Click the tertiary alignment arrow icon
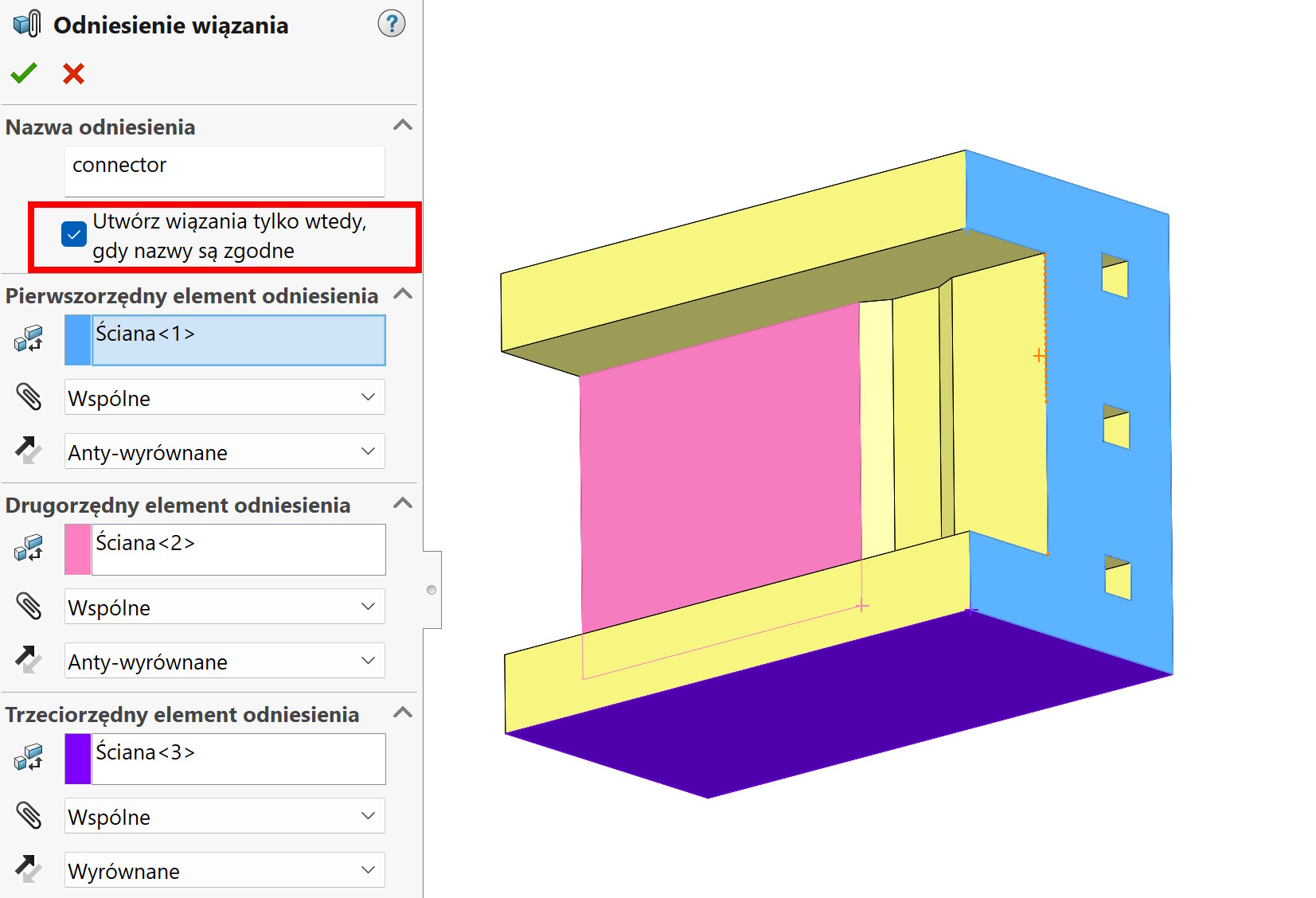Image resolution: width=1316 pixels, height=898 pixels. coord(29,869)
